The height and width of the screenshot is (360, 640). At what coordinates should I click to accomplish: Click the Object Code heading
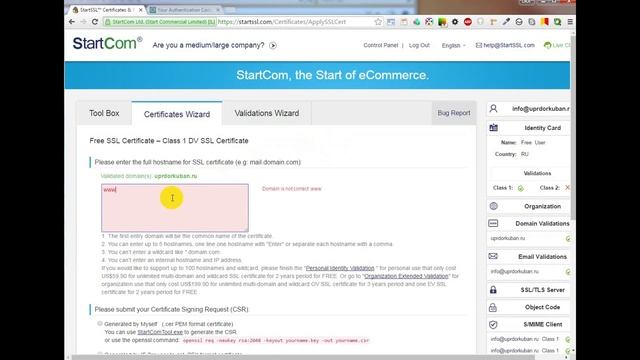click(542, 307)
